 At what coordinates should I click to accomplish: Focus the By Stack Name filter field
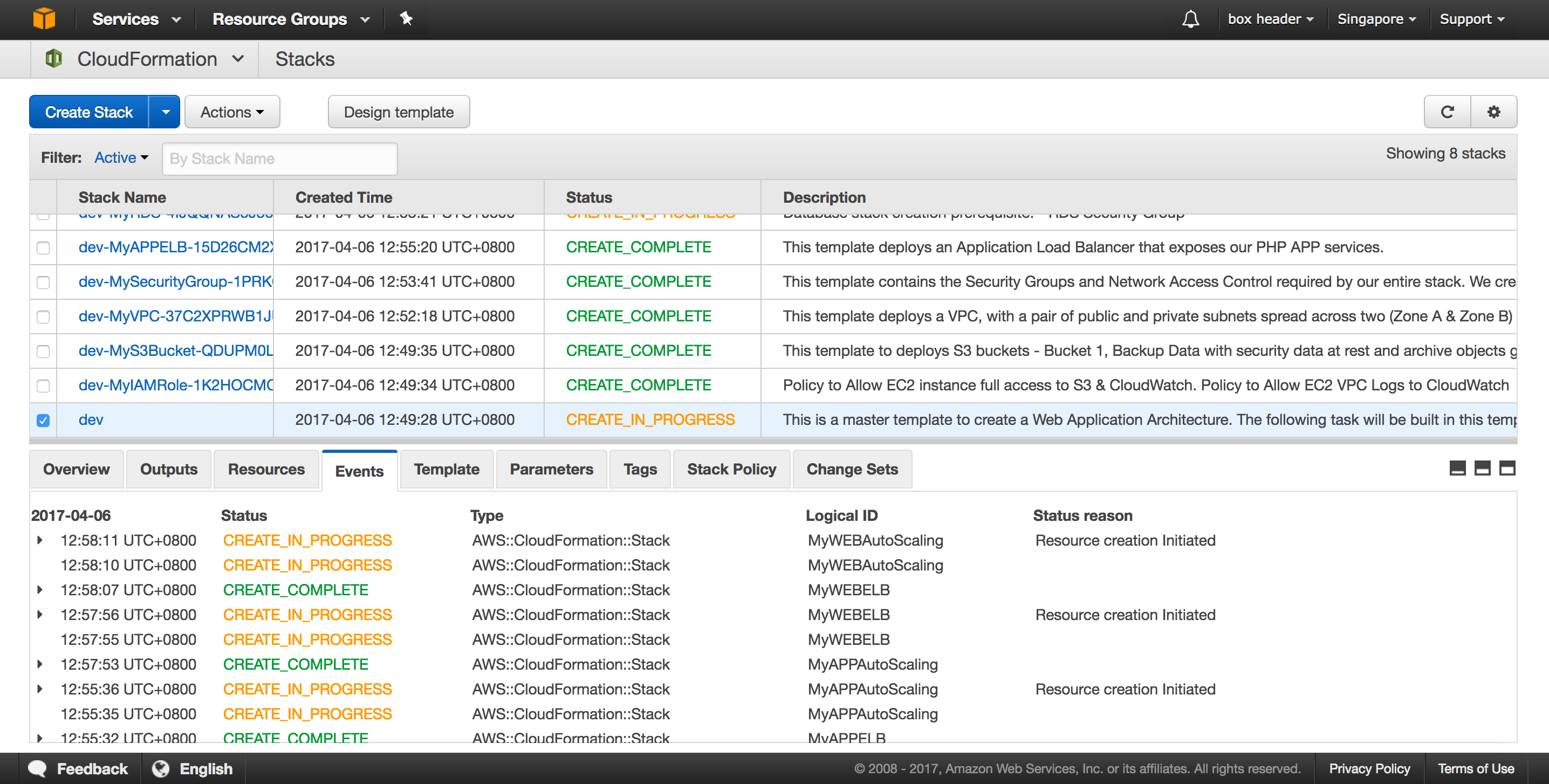[279, 159]
